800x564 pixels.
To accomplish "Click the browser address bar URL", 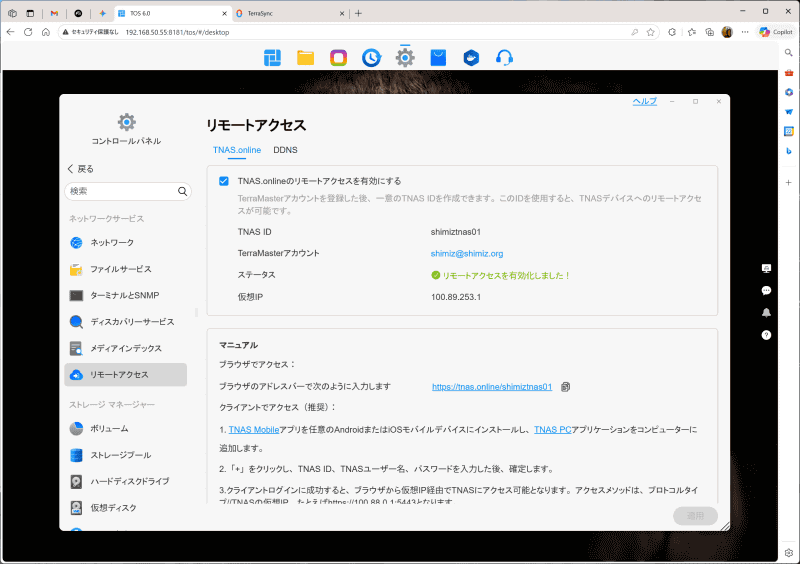I will click(178, 32).
